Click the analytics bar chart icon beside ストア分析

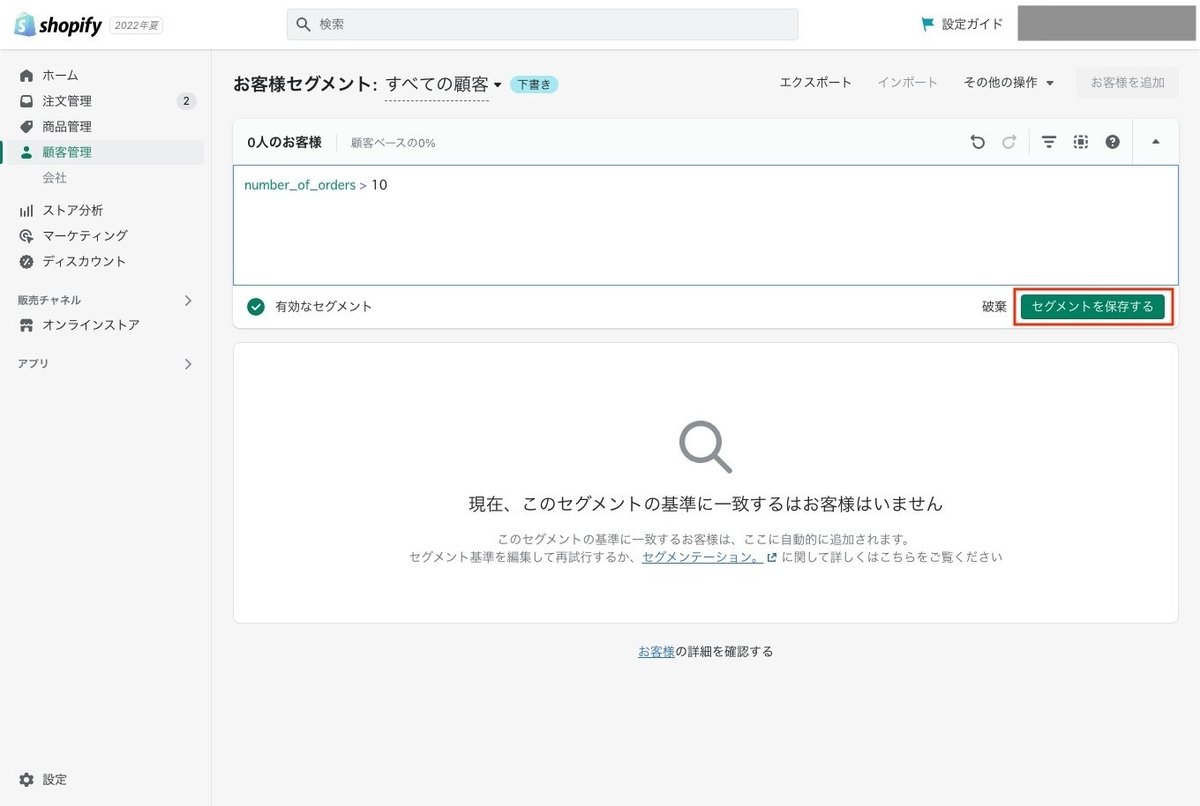(27, 210)
